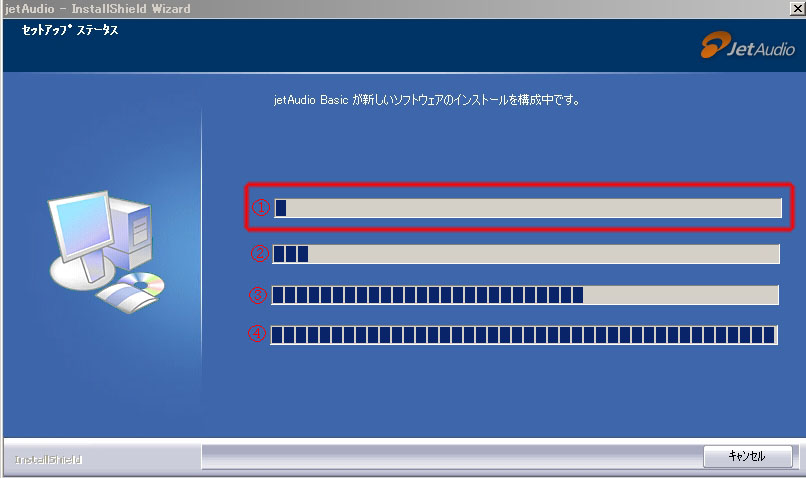Click the 'セットアップ ステータス' heading text
Screen dimensions: 806x478
(x=70, y=30)
